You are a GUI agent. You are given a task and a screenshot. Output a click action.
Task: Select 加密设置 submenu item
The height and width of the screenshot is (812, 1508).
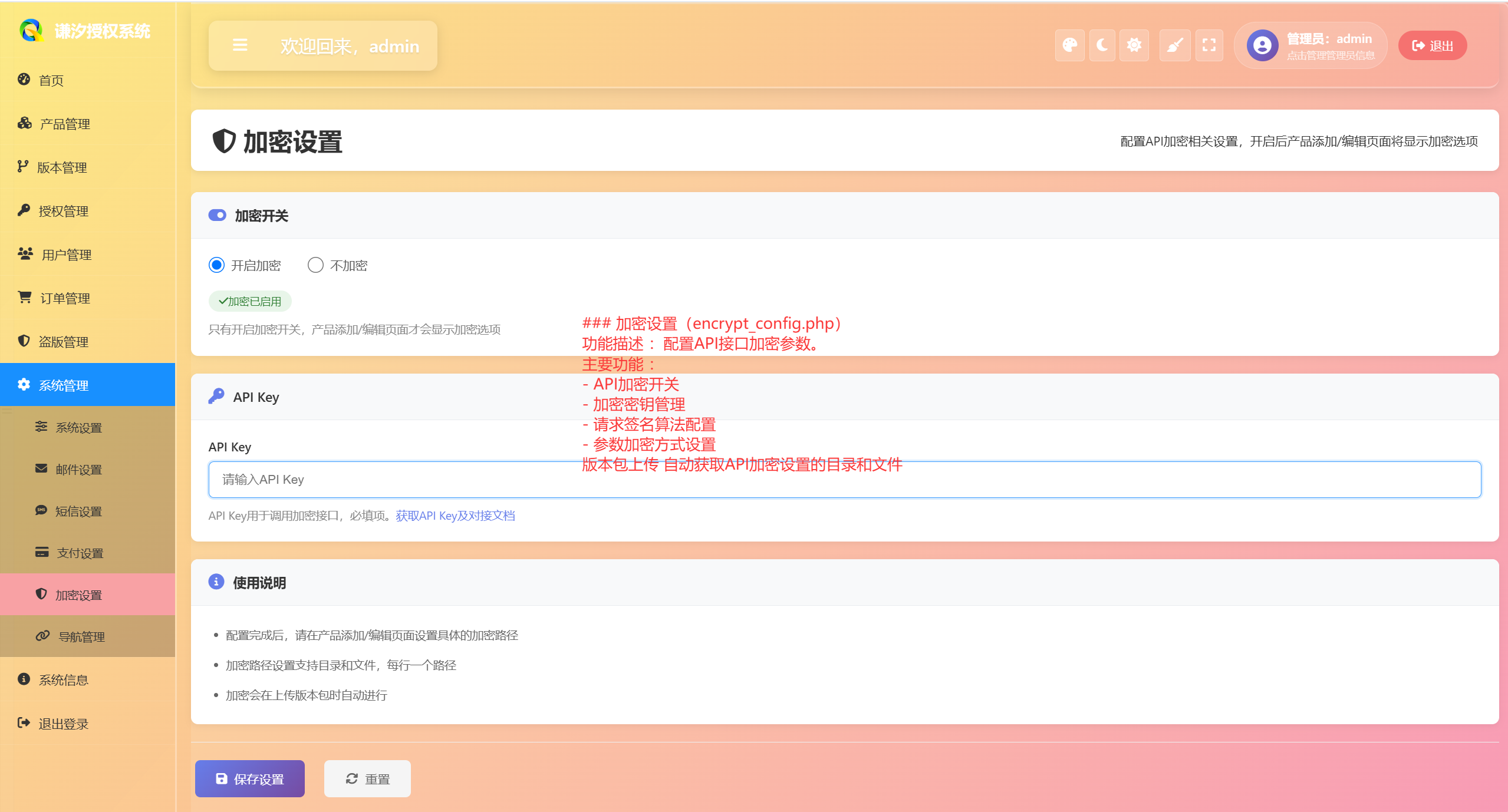tap(87, 595)
